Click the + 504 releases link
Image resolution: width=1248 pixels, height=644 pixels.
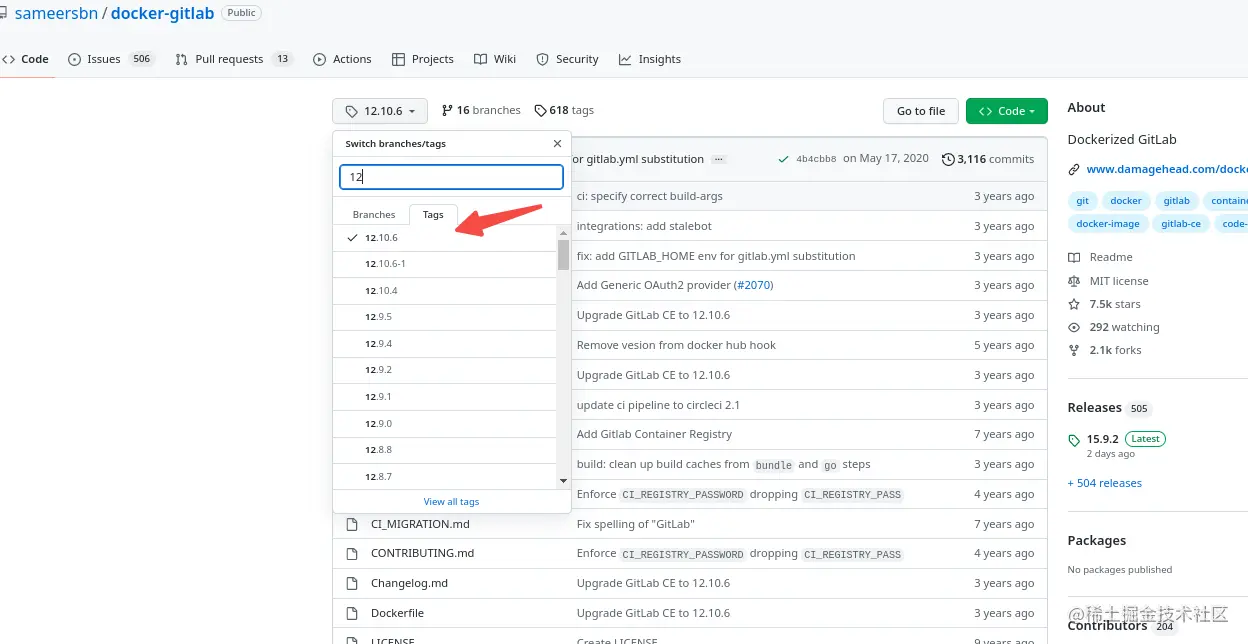click(x=1104, y=483)
